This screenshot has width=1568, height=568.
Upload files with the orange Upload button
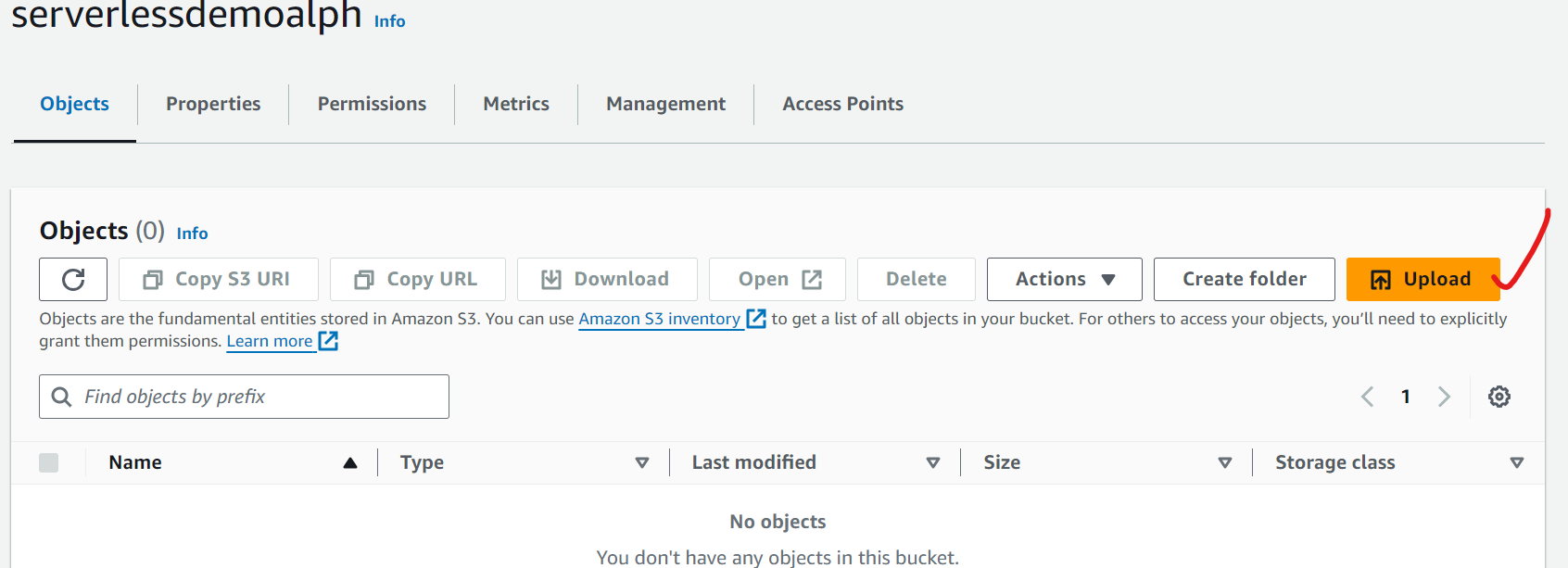point(1422,279)
